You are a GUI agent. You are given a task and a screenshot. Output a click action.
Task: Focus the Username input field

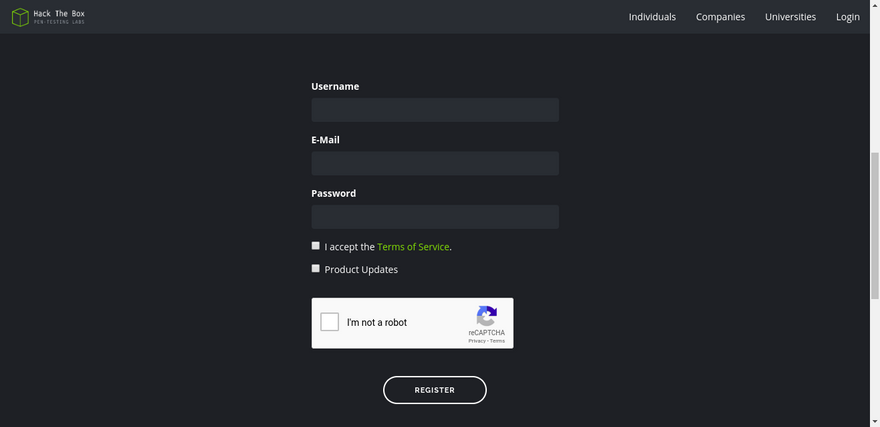coord(435,110)
